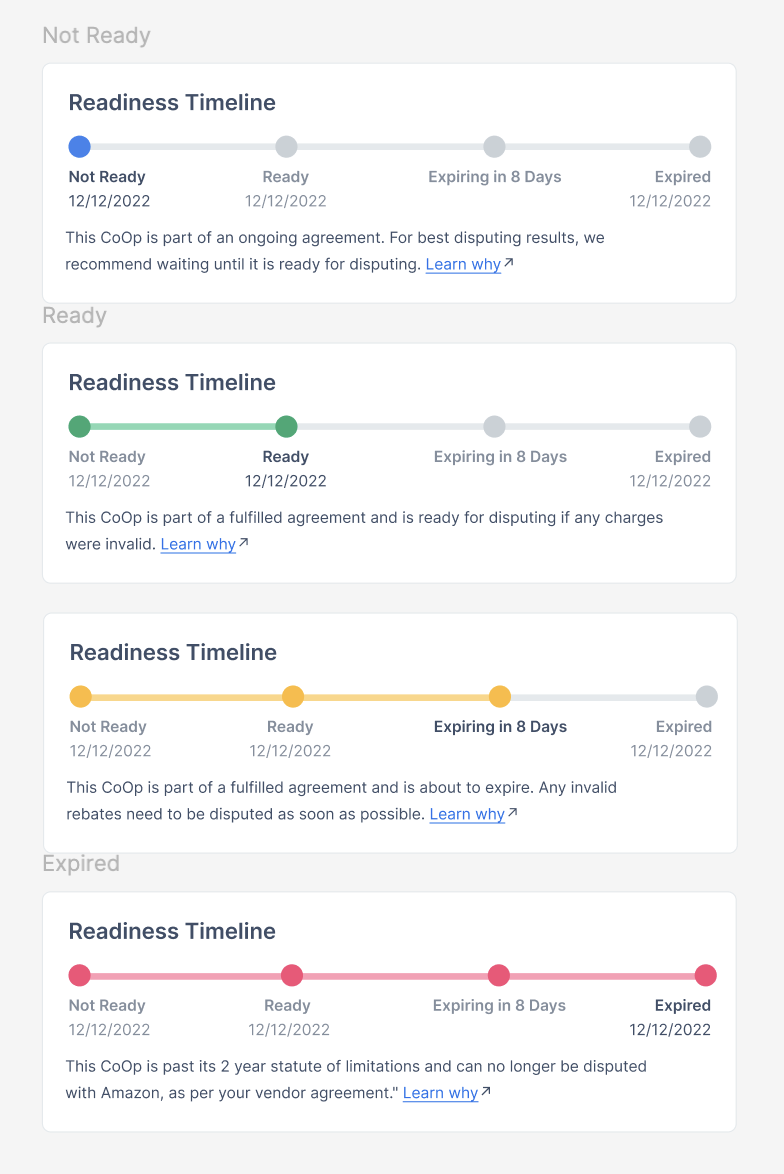Click gray Expiring in 8 Days dot in second card
The height and width of the screenshot is (1174, 784).
click(x=494, y=427)
